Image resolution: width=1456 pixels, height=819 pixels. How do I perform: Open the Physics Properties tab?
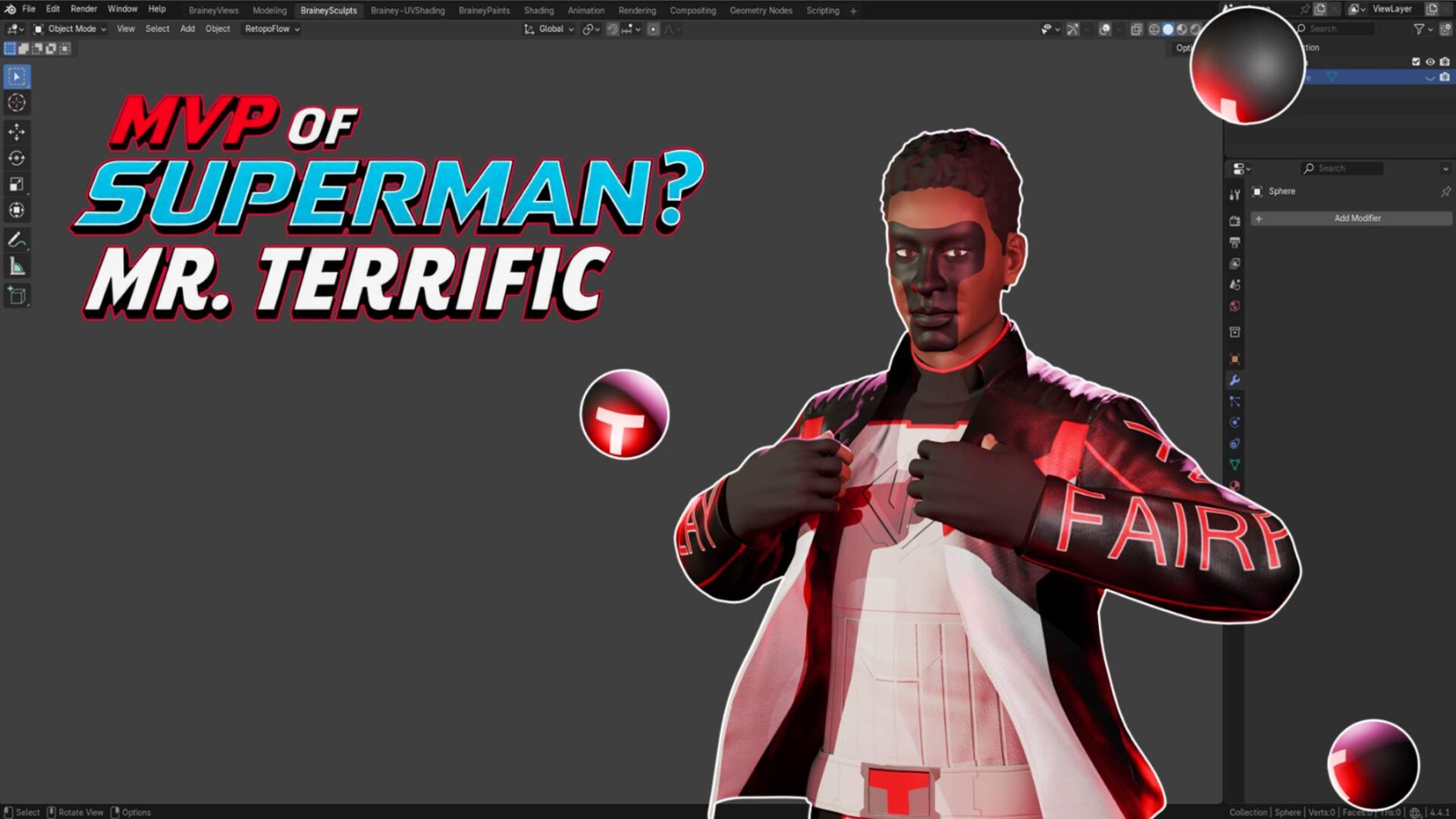click(x=1235, y=422)
